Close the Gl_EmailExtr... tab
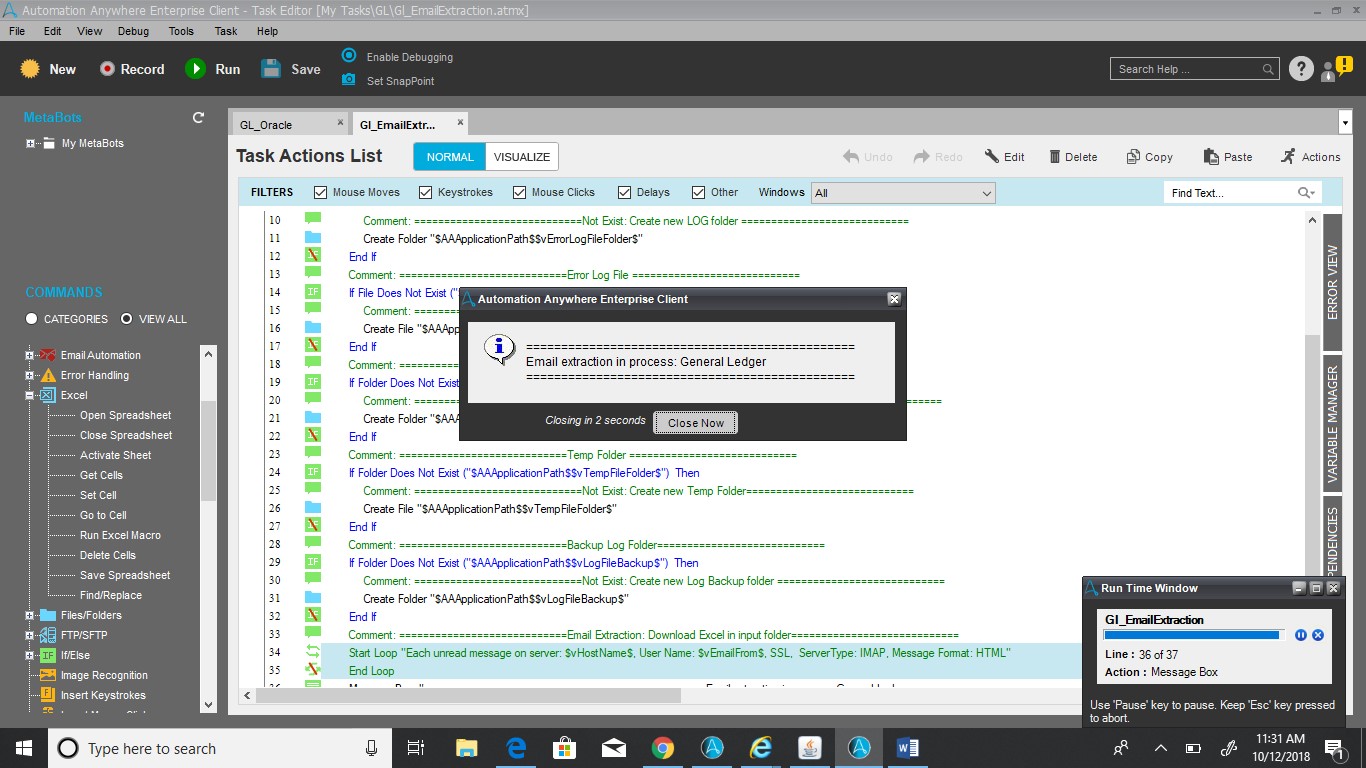This screenshot has width=1366, height=768. tap(460, 123)
